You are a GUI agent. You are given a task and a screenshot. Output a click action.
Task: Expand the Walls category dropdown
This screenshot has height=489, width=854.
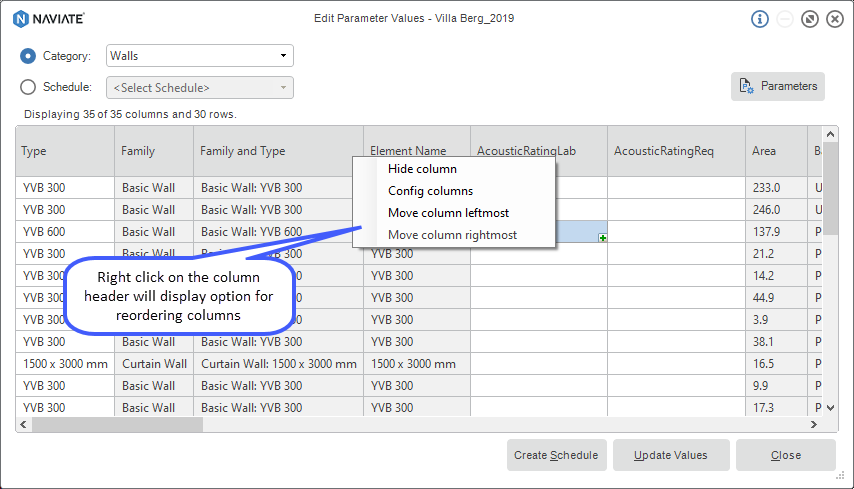click(x=284, y=56)
